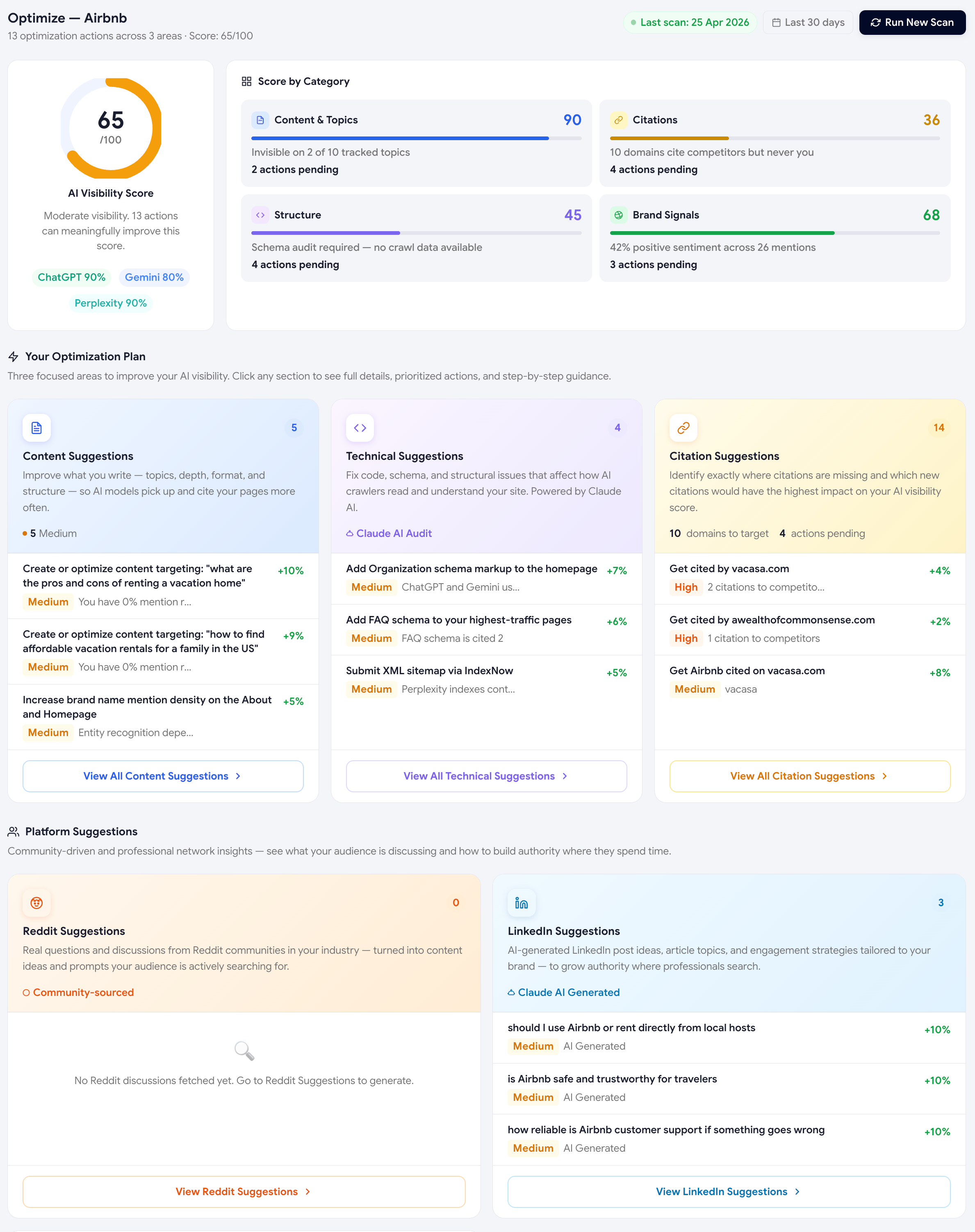Open Claude AI Audit link
Image resolution: width=975 pixels, height=1232 pixels.
coord(394,534)
